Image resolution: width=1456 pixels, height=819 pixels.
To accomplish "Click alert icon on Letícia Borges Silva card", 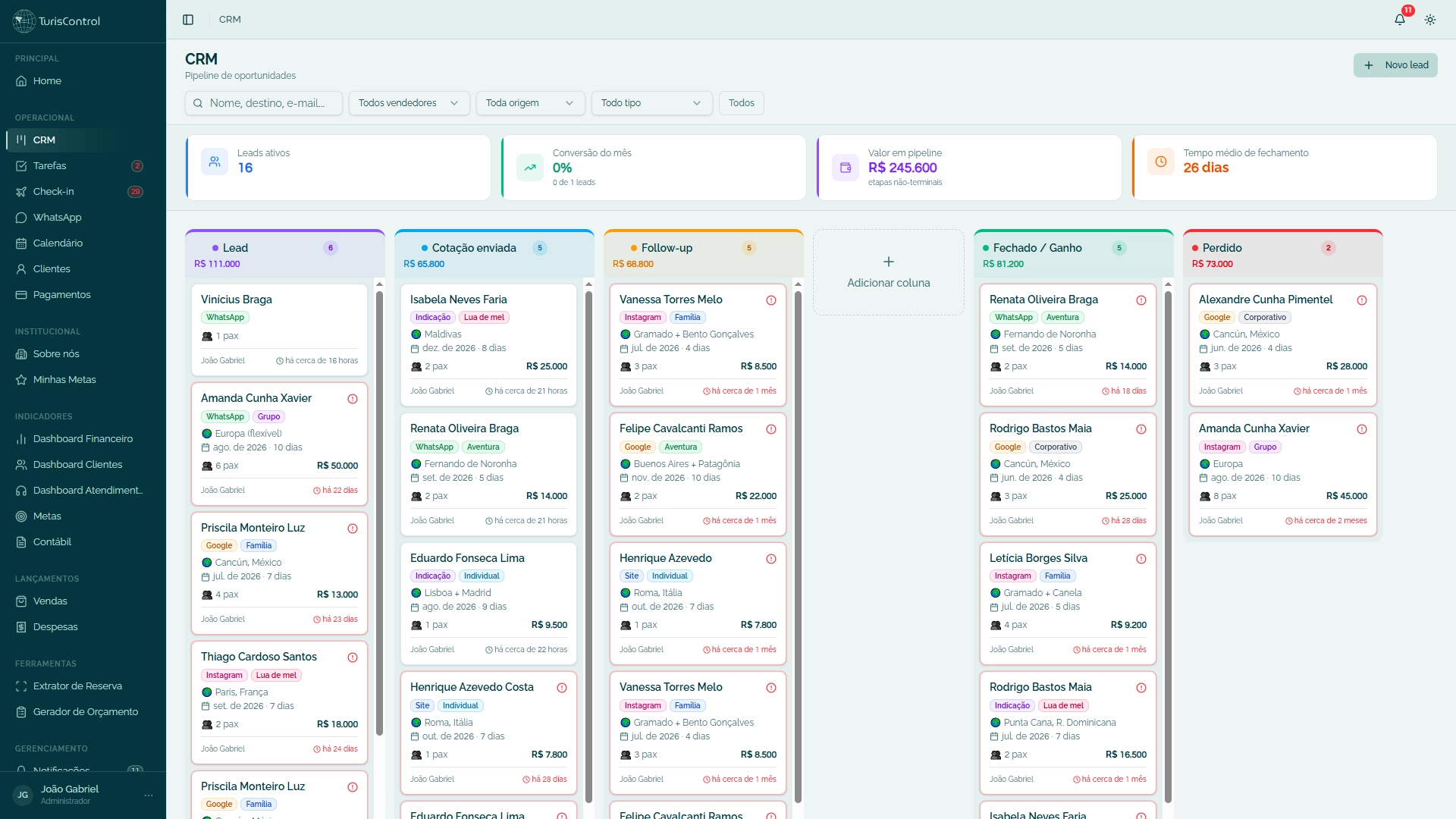I will (1141, 559).
